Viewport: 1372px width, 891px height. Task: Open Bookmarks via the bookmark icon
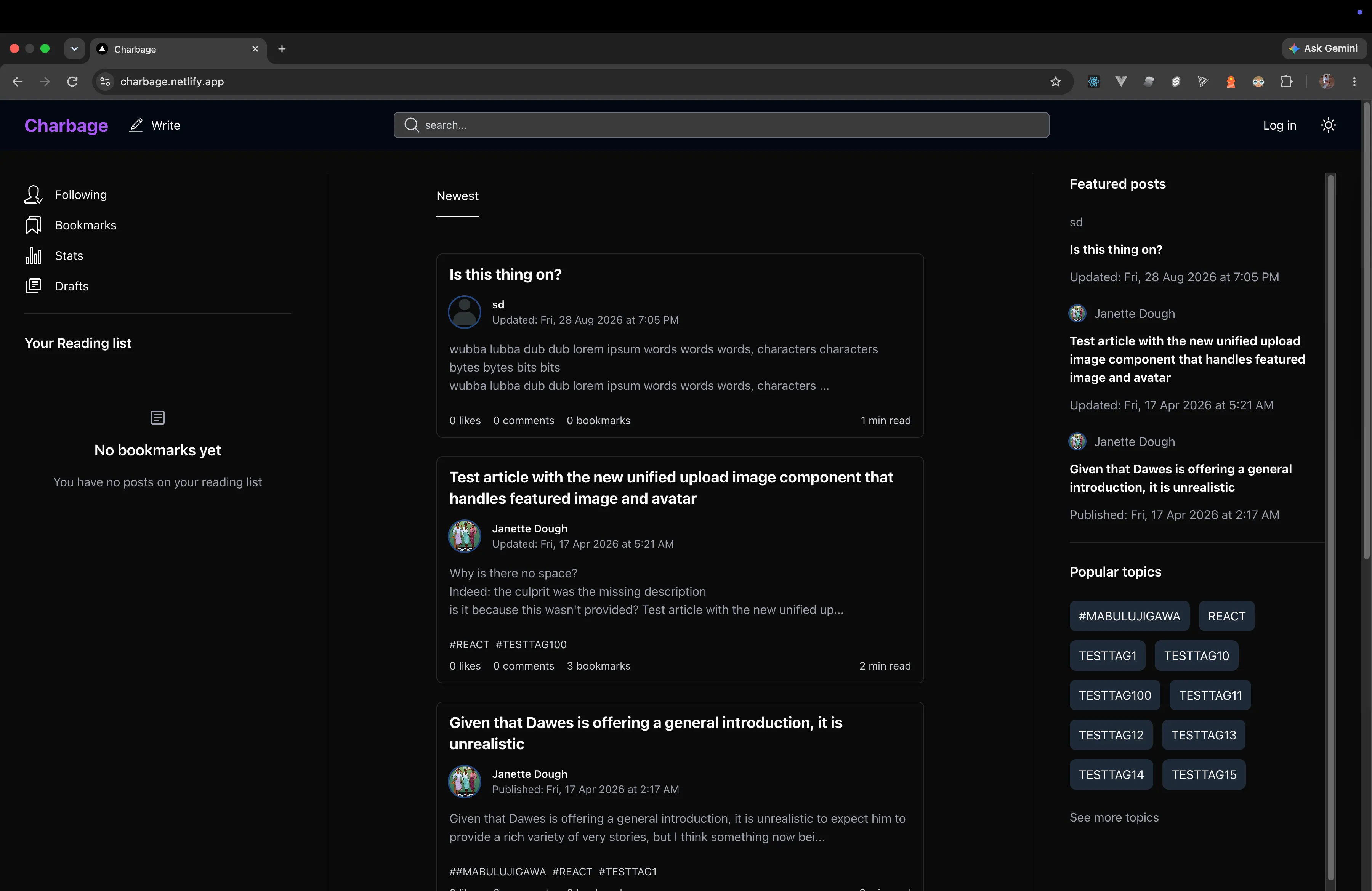point(34,225)
